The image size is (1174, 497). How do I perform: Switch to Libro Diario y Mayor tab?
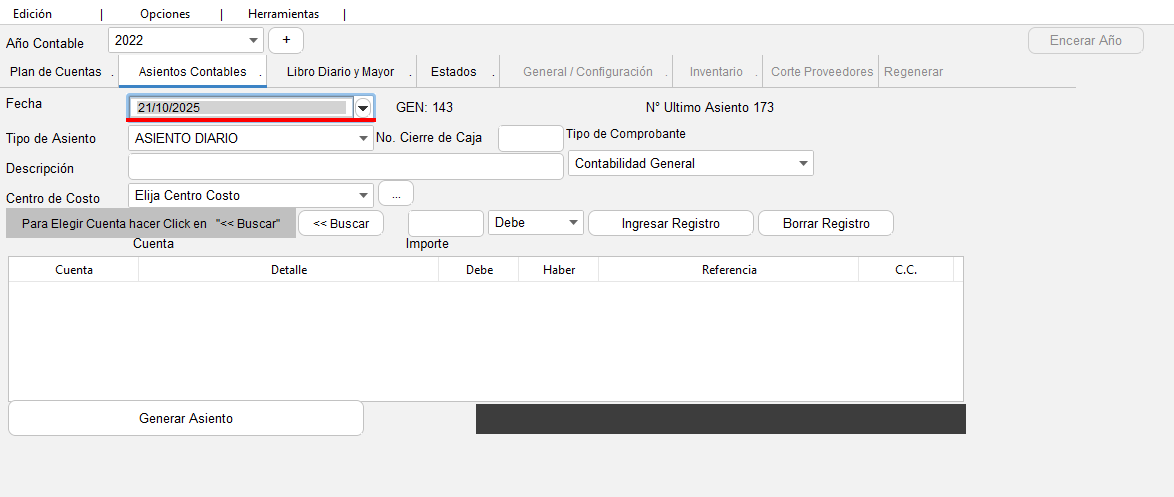coord(340,72)
